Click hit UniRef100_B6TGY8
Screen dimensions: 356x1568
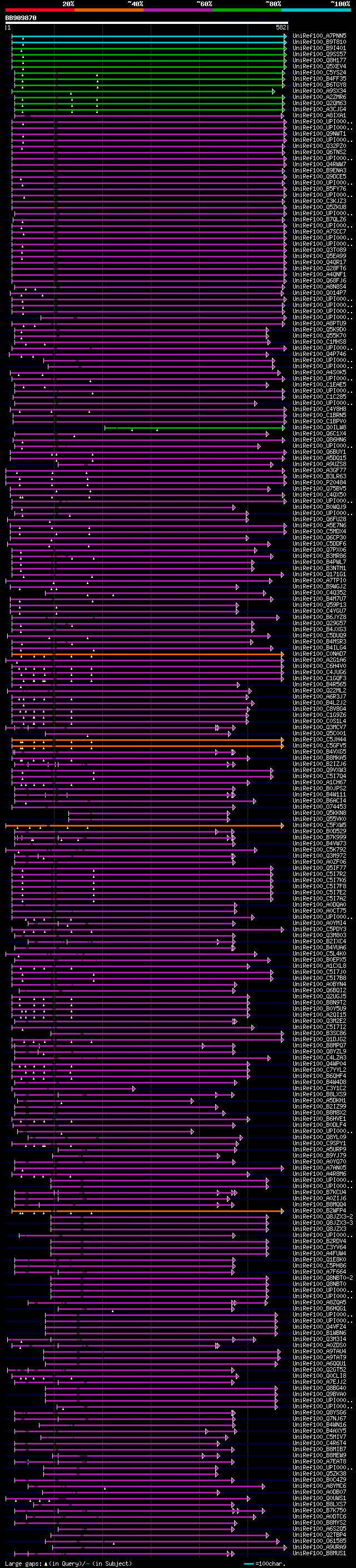coord(319,85)
